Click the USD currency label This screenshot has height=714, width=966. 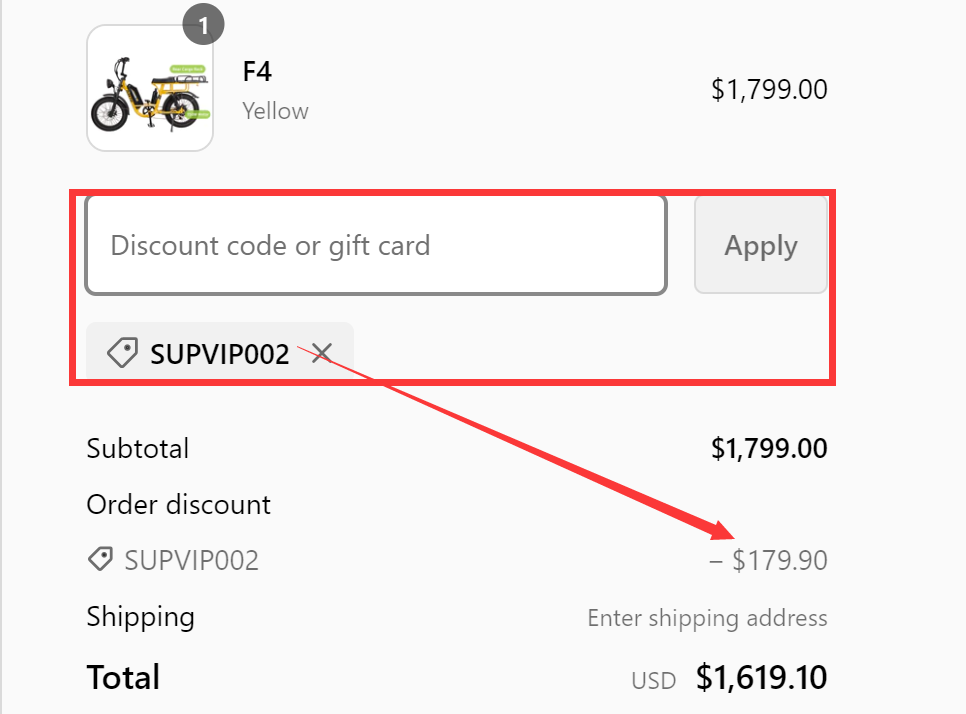pyautogui.click(x=653, y=680)
